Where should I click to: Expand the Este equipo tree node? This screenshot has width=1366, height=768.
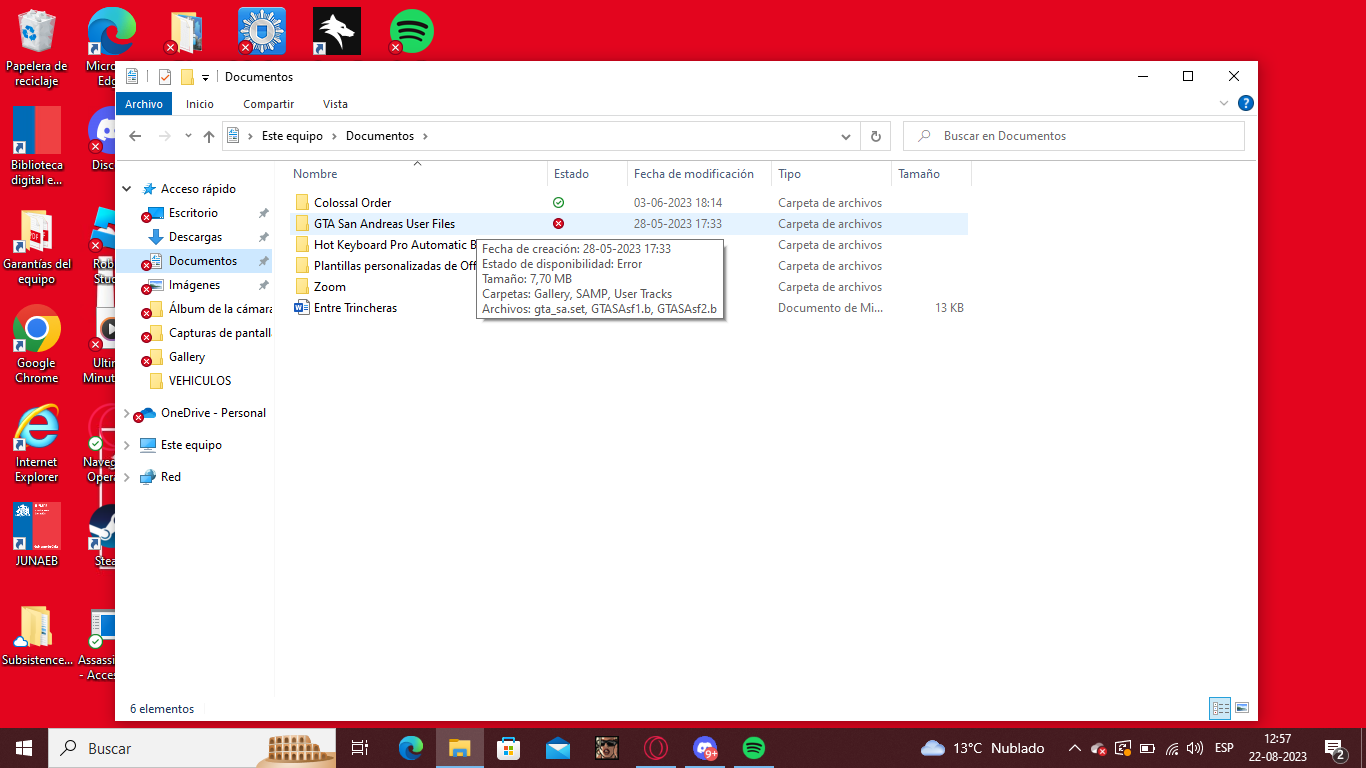[x=127, y=445]
